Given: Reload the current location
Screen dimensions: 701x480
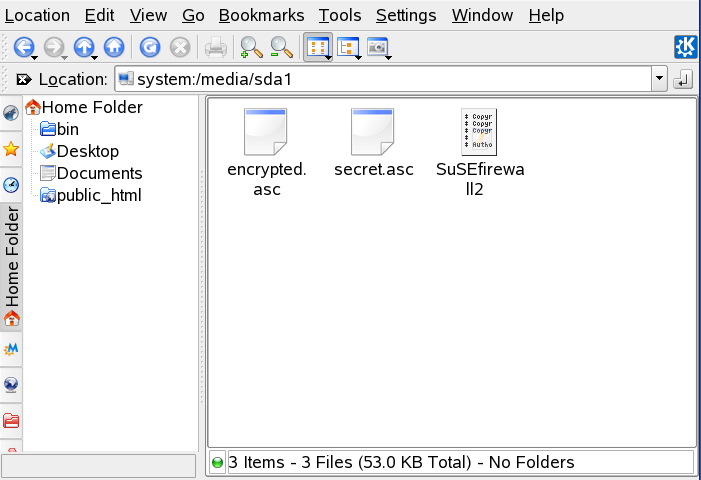Looking at the screenshot, I should point(150,46).
